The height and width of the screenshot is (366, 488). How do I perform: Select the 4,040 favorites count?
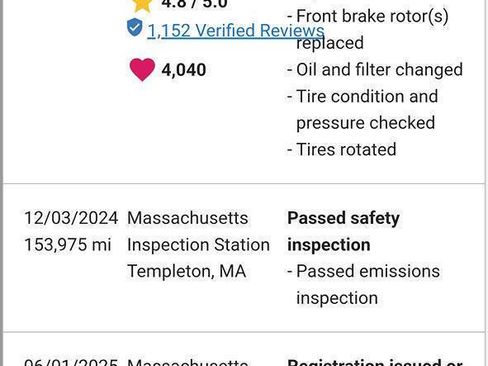pyautogui.click(x=184, y=70)
